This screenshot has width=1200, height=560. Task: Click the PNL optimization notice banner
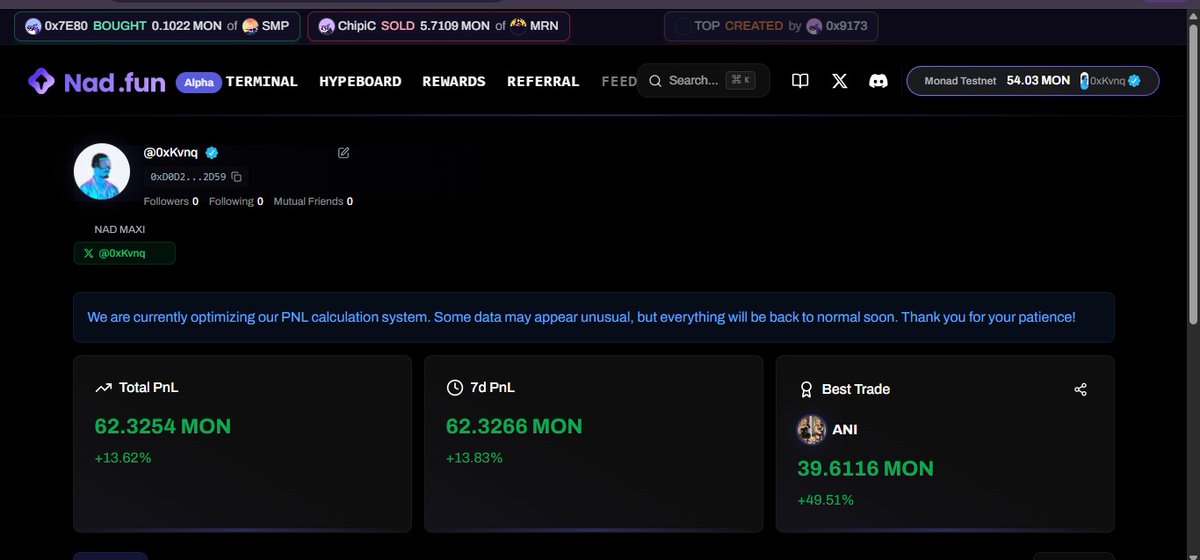594,317
